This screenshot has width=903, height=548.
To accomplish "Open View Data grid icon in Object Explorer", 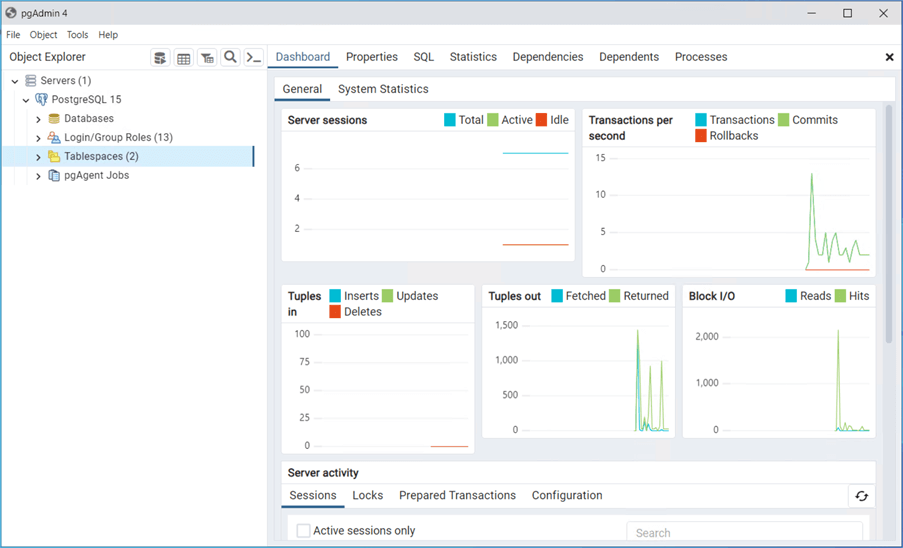I will pos(184,58).
